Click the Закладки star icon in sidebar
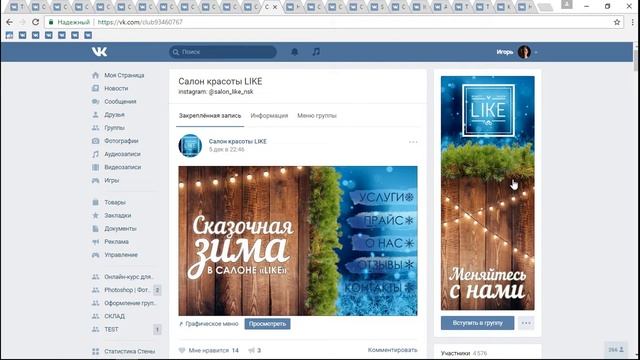640x360 pixels. [96, 215]
